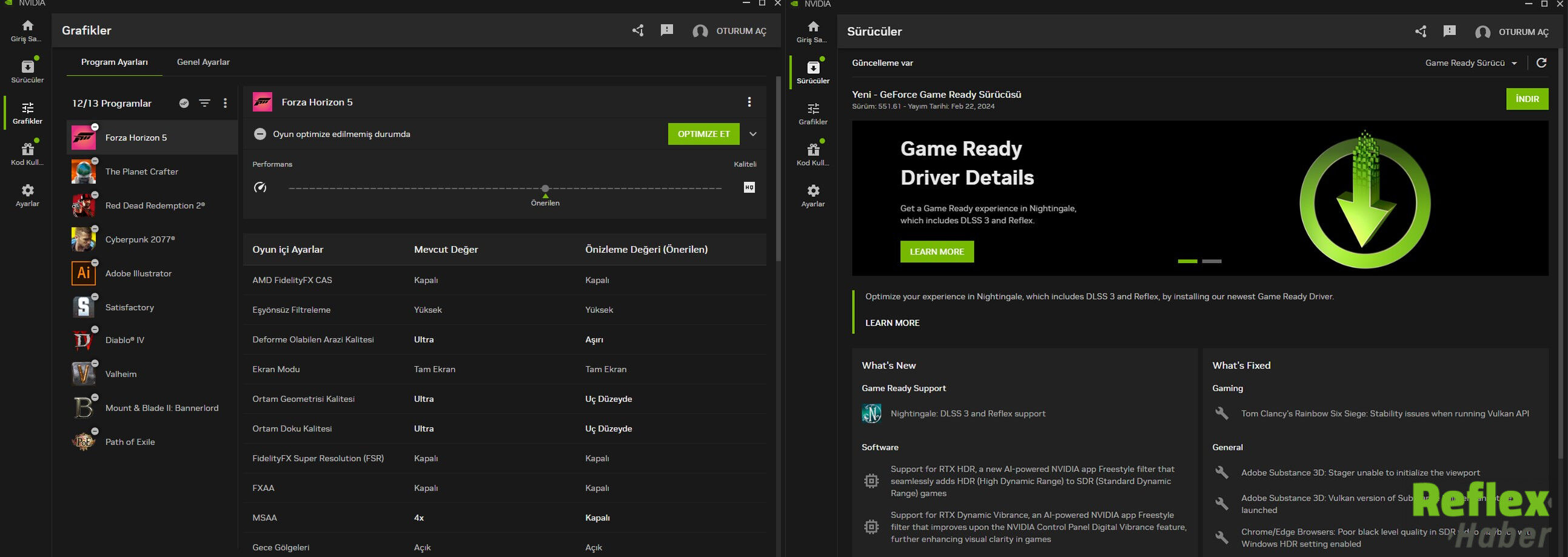Image resolution: width=1568 pixels, height=557 pixels.
Task: Open Grafikler in right window sidebar
Action: (812, 114)
